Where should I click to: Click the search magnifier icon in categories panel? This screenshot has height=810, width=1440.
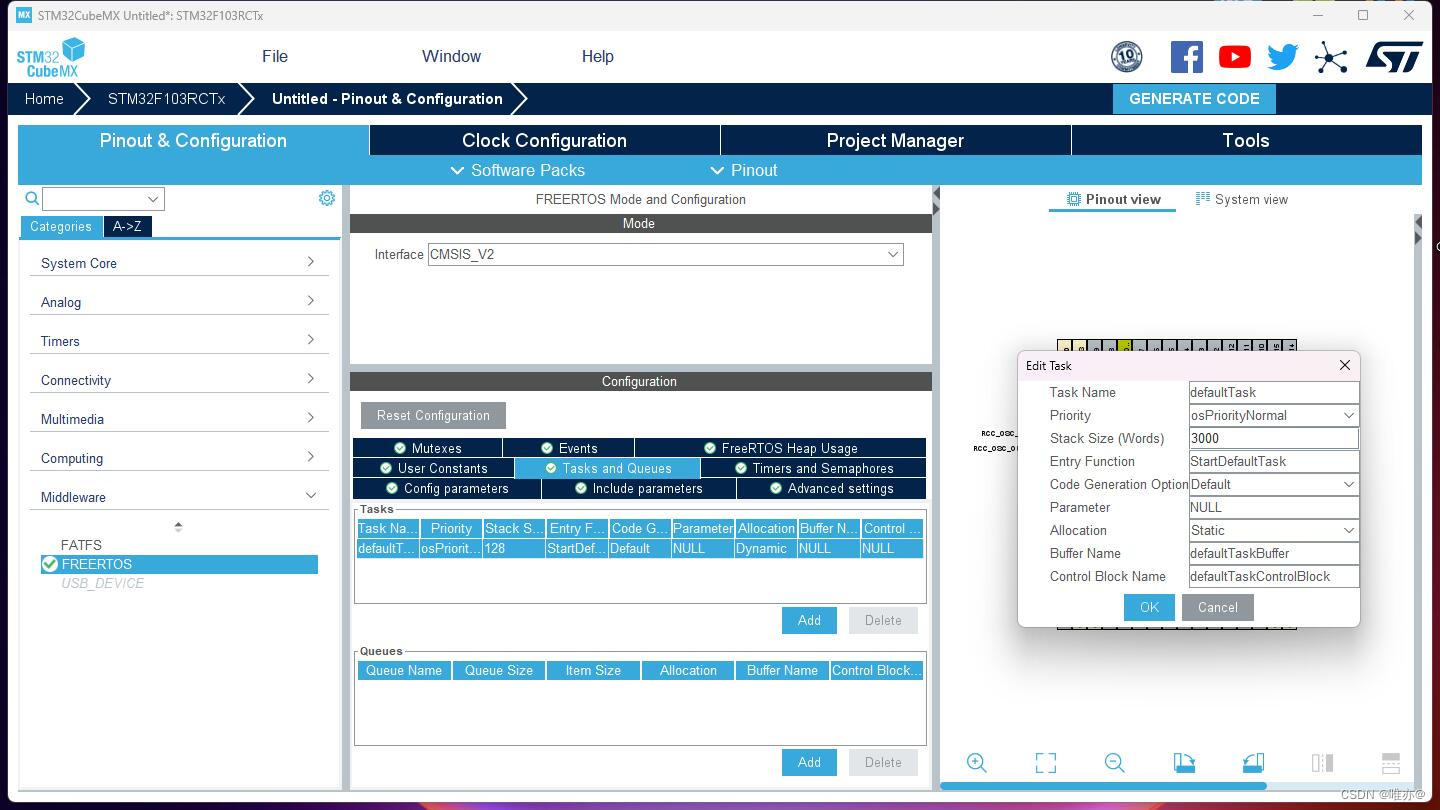click(32, 199)
